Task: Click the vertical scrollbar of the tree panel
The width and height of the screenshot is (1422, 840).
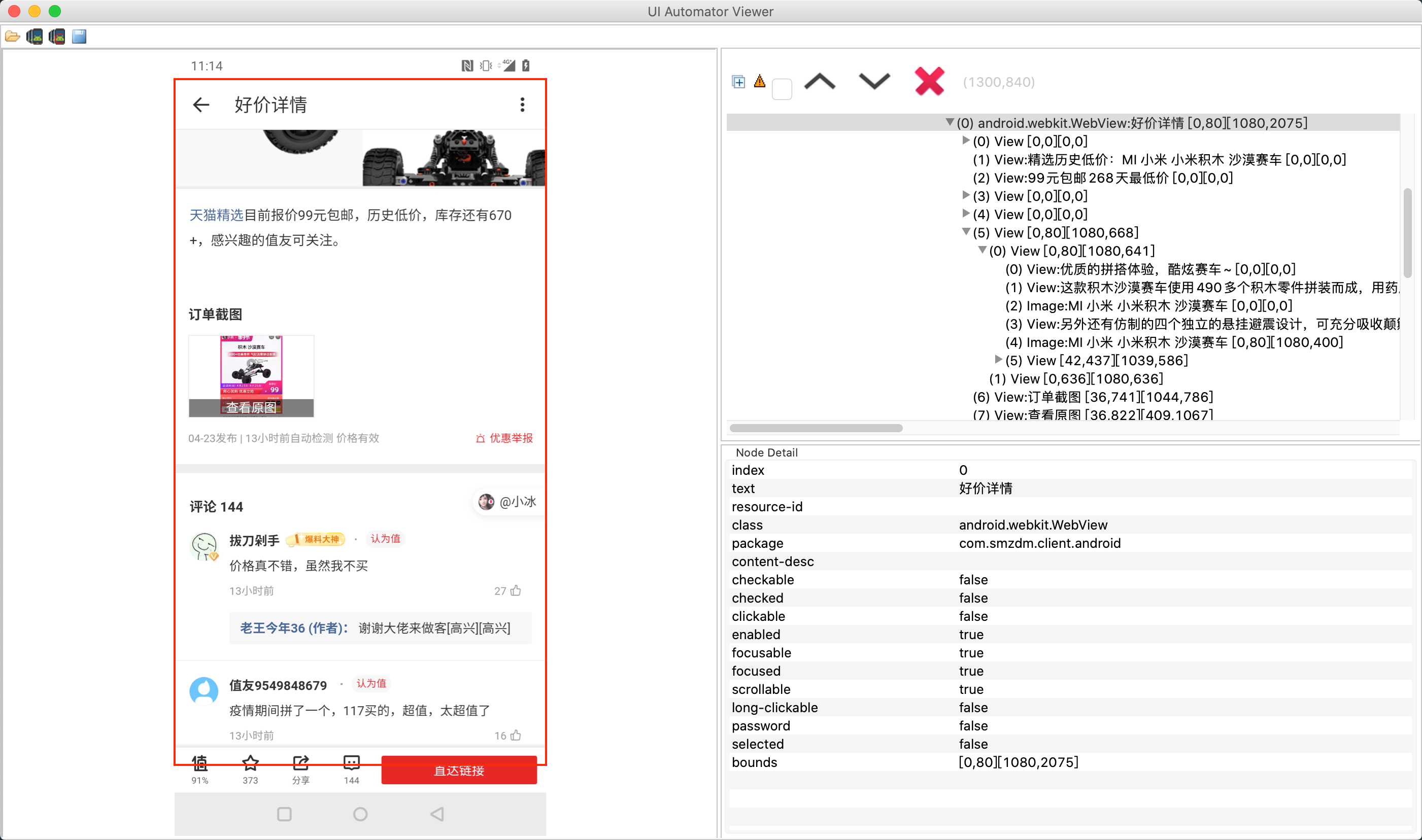Action: (1407, 232)
